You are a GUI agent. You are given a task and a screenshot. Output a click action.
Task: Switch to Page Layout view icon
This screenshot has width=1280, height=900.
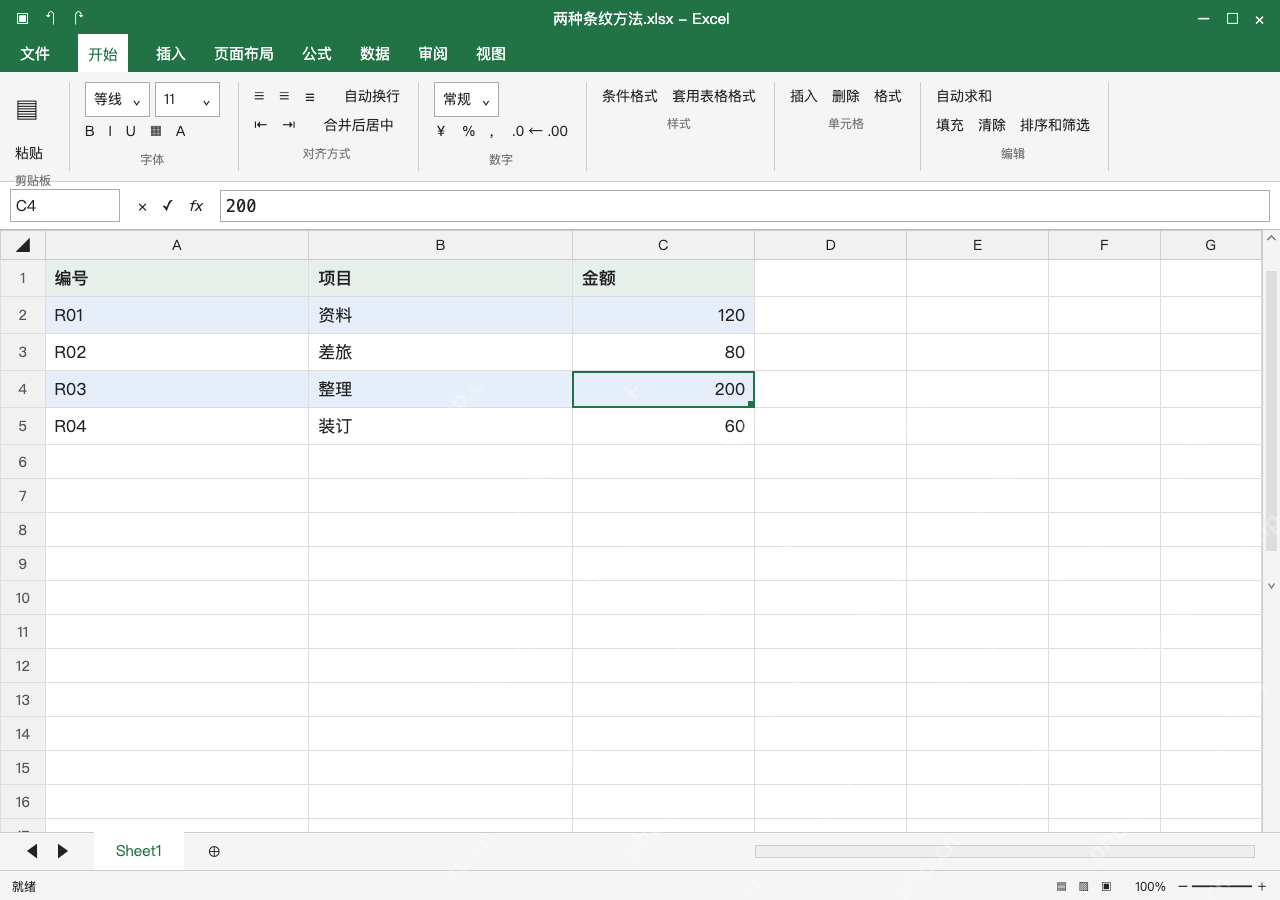1083,887
